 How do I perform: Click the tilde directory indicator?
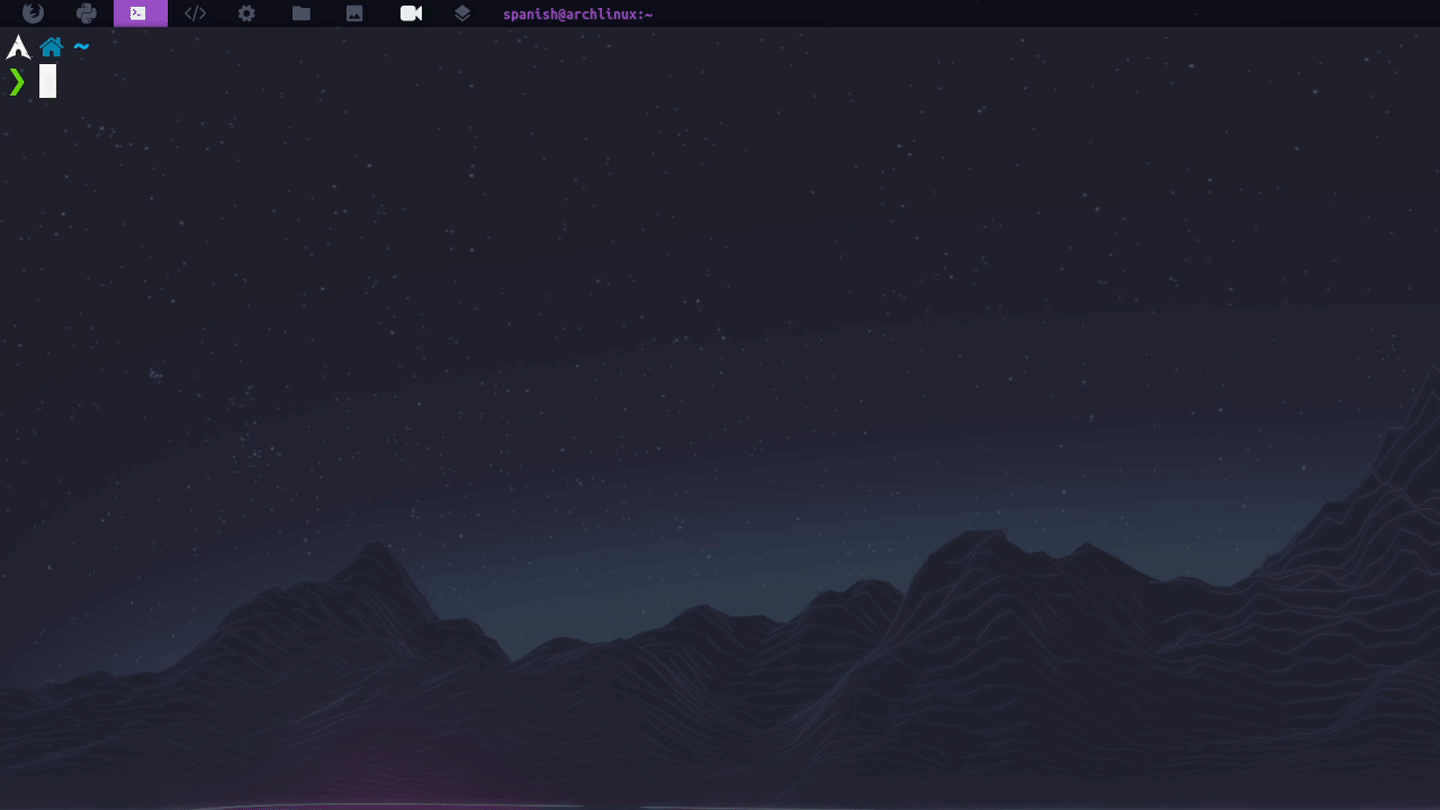coord(81,47)
